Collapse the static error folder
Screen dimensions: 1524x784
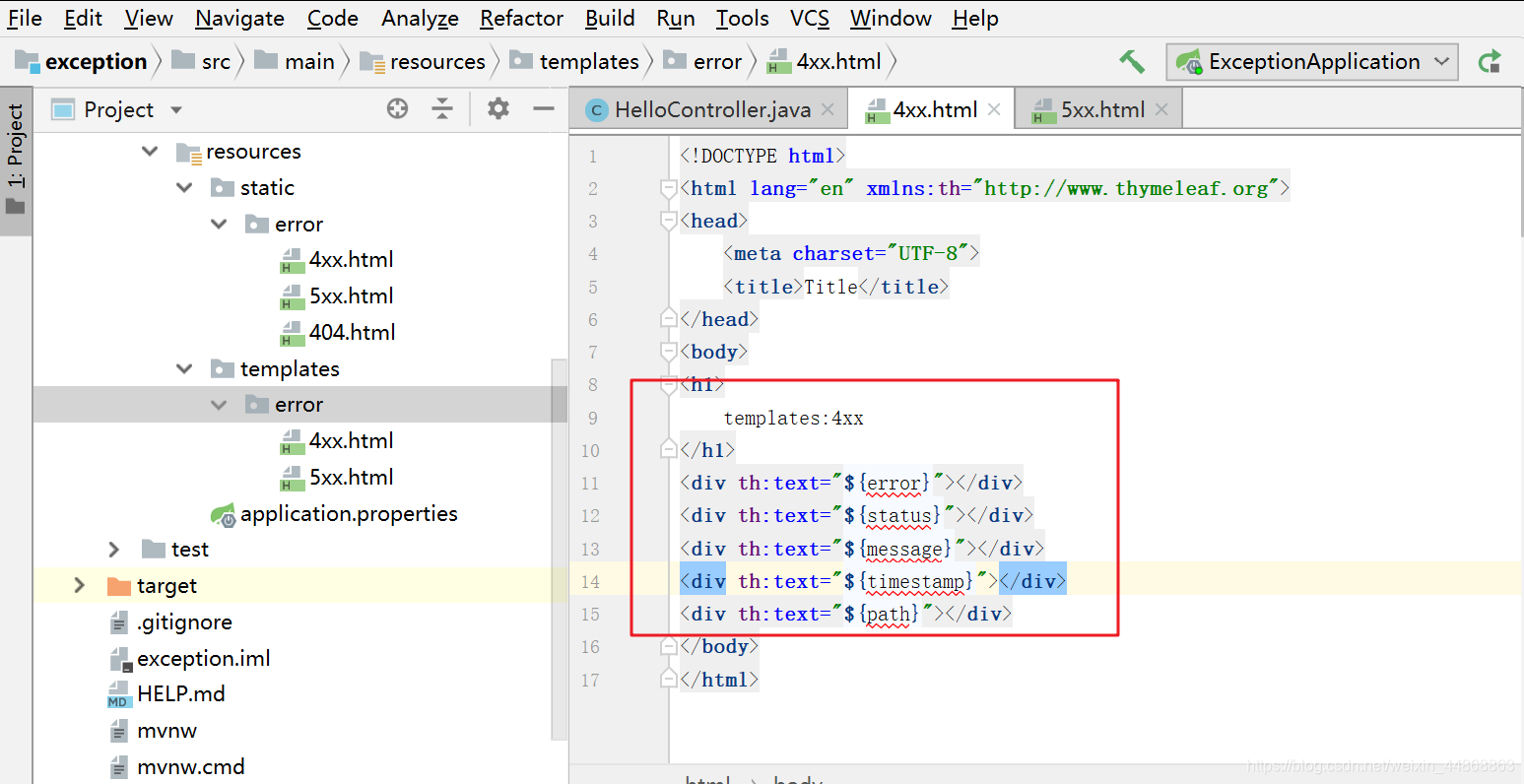pos(219,224)
